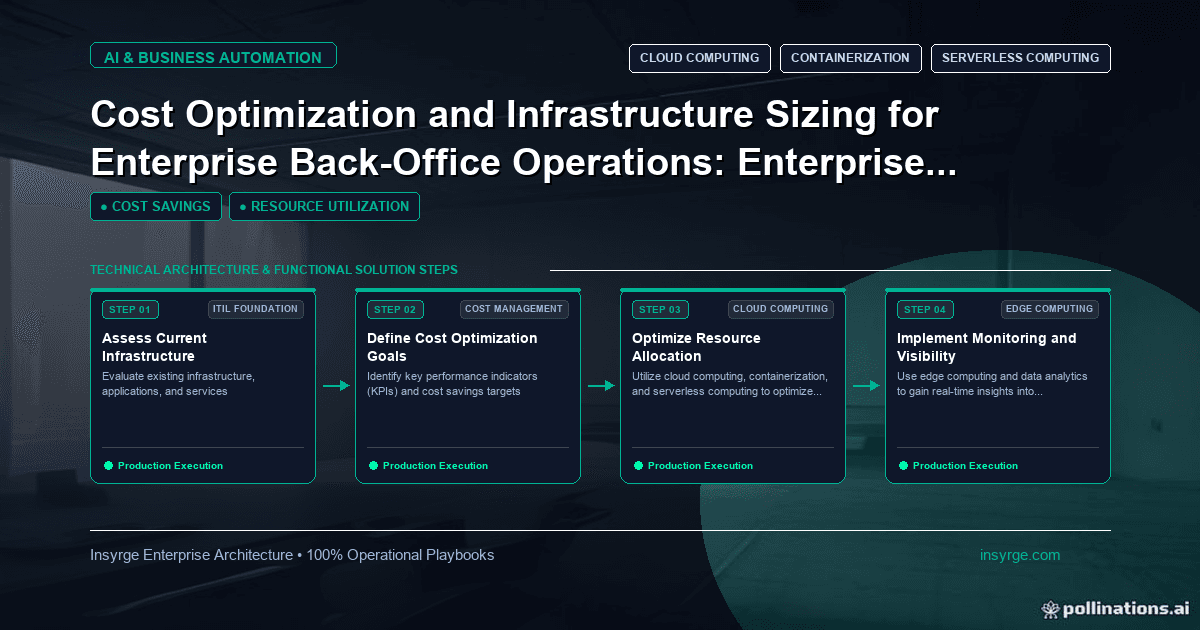Click the Insyrge Enterprise Architecture footer text
This screenshot has width=1200, height=630.
pos(292,555)
